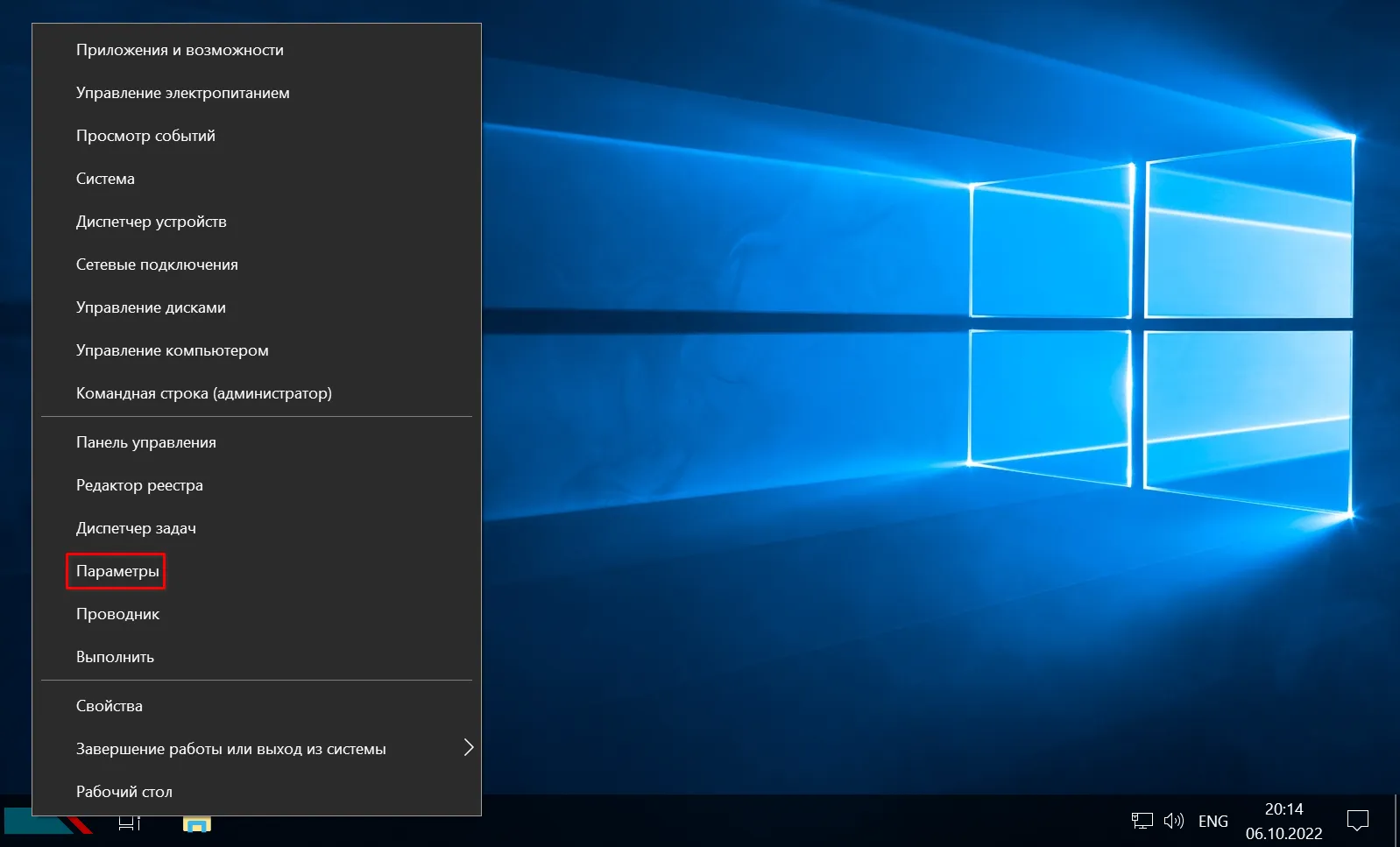
Task: Open File Explorer from the taskbar
Action: click(x=197, y=823)
